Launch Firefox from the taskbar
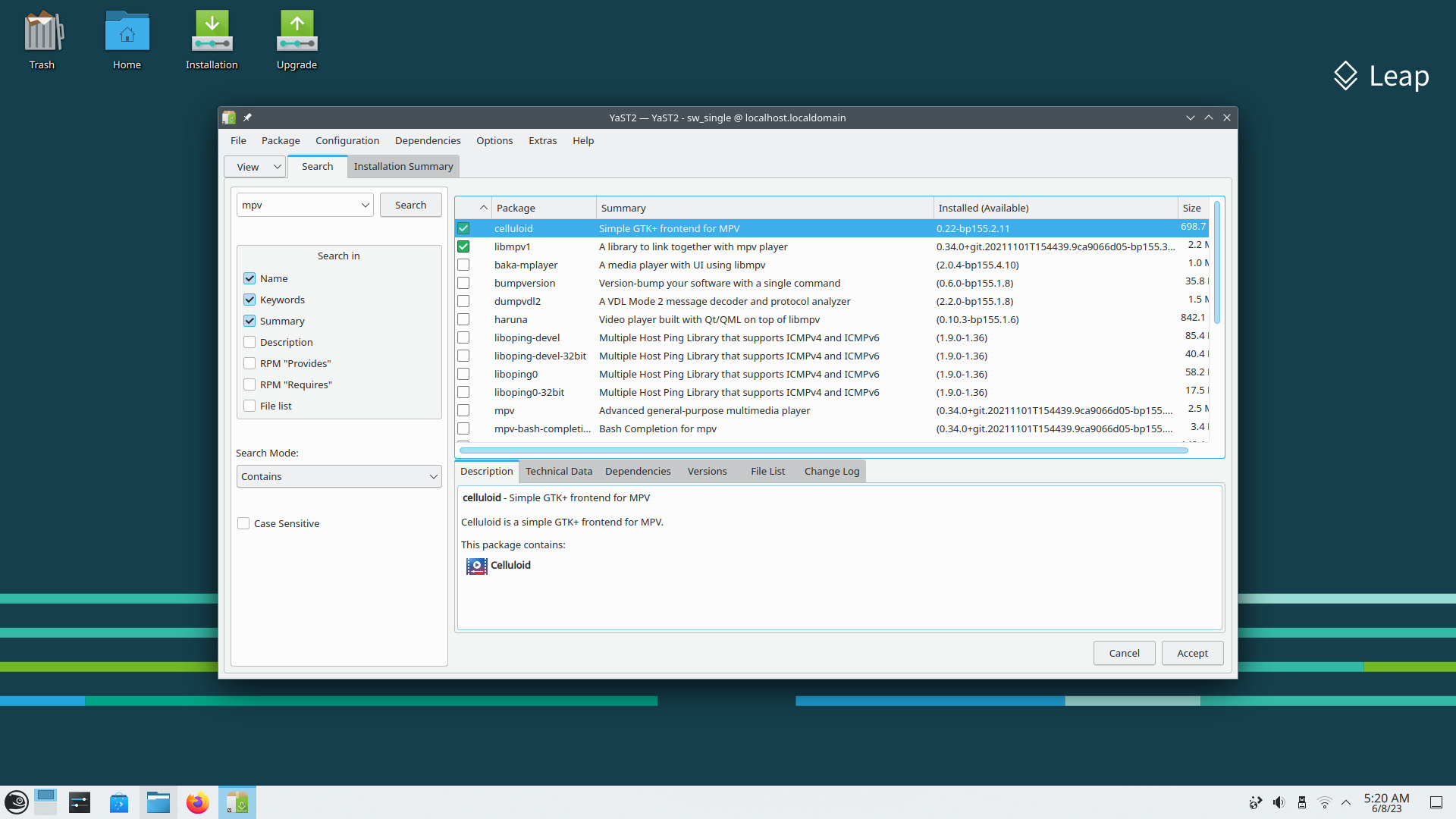1456x819 pixels. (x=197, y=802)
